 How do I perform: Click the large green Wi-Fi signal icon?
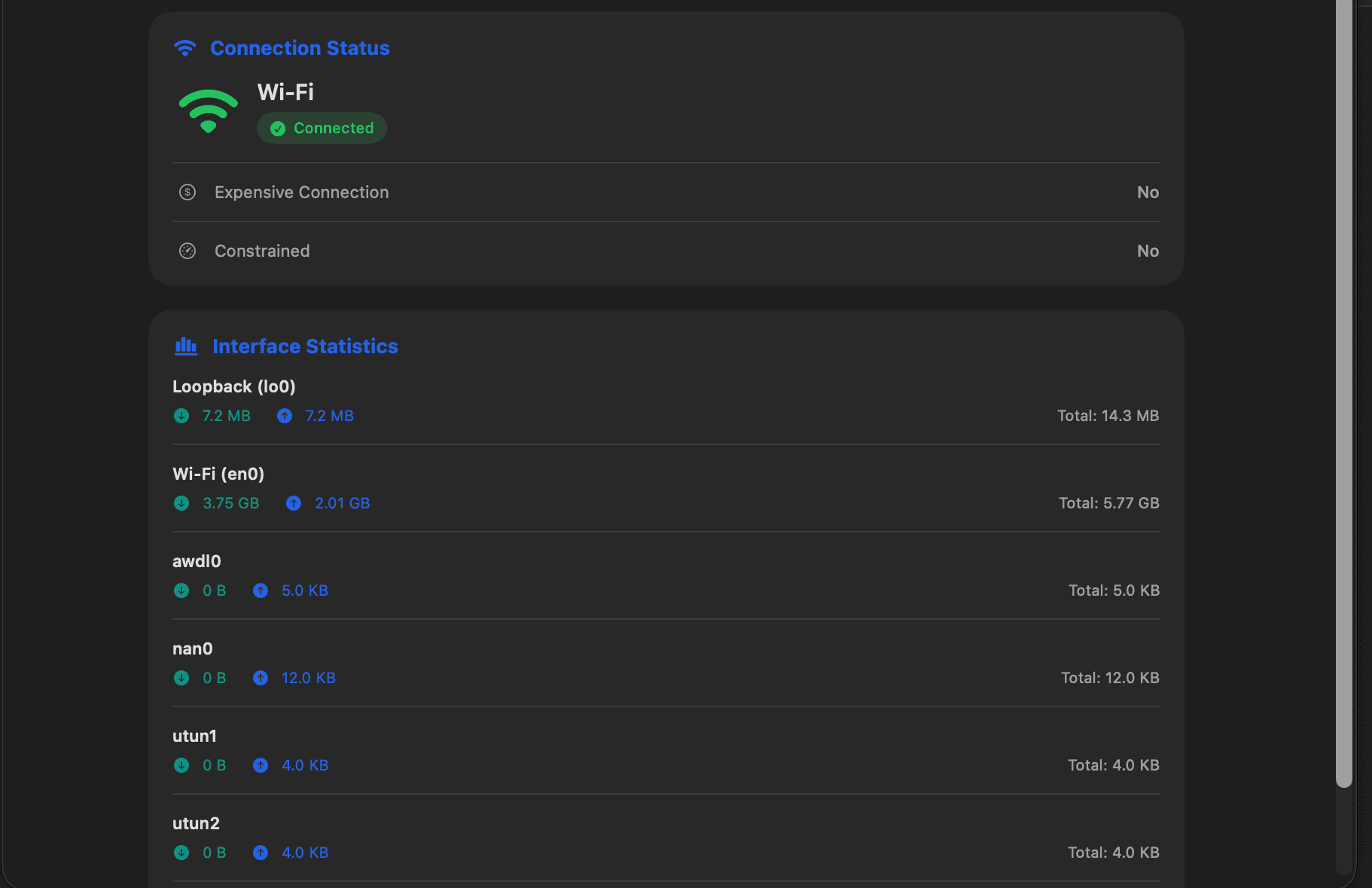[209, 111]
